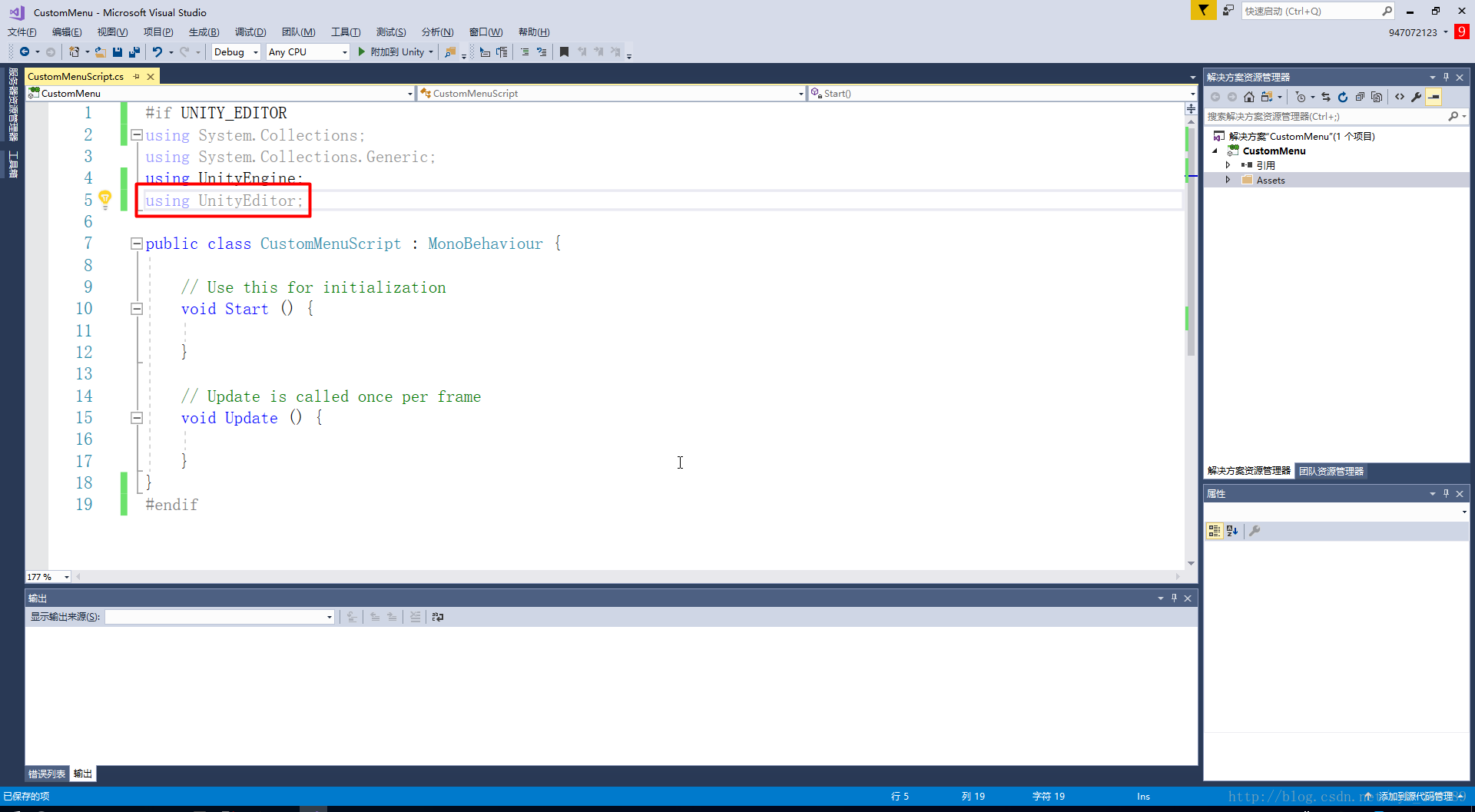The width and height of the screenshot is (1475, 812).
Task: Pin the CustomMenuScript.cs tab
Action: 137,76
